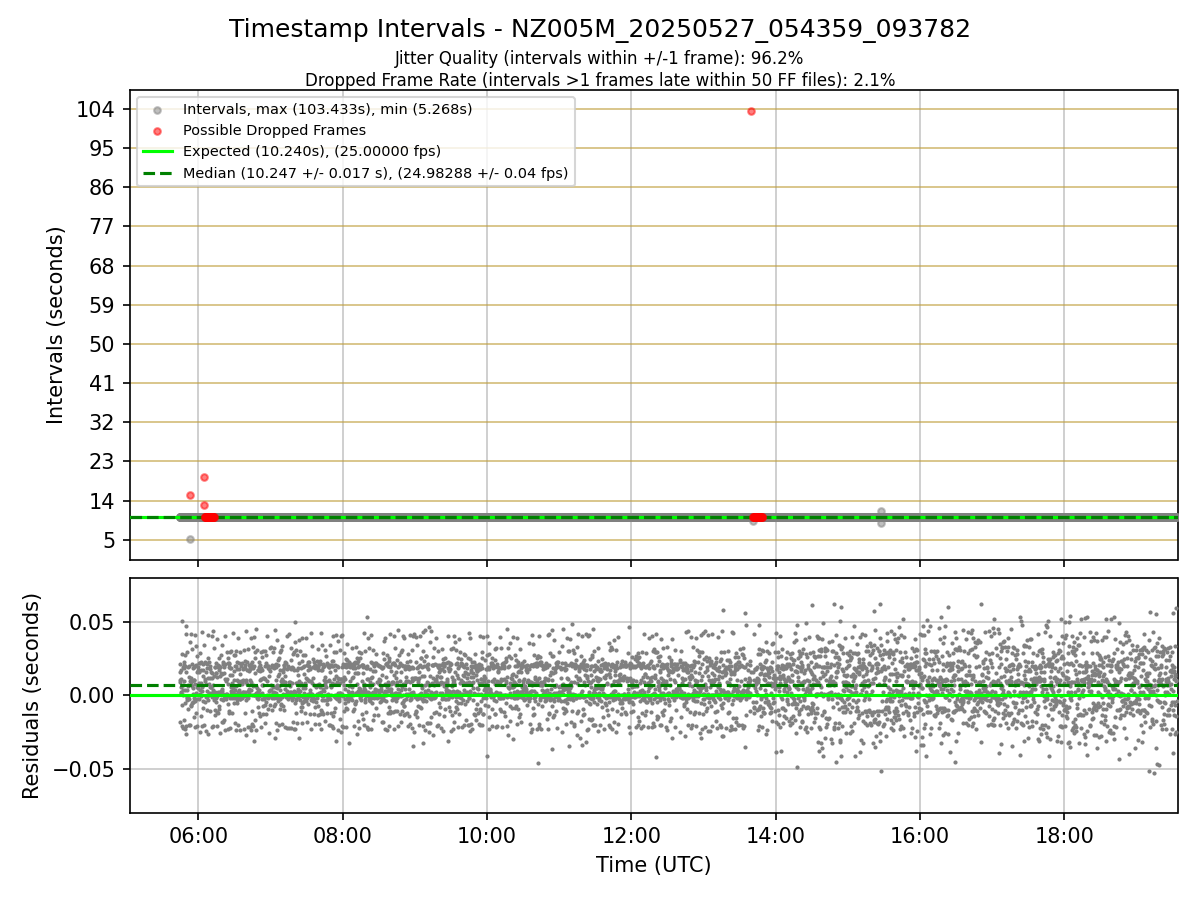Click the gray interval cluster near 15:30

tap(881, 517)
